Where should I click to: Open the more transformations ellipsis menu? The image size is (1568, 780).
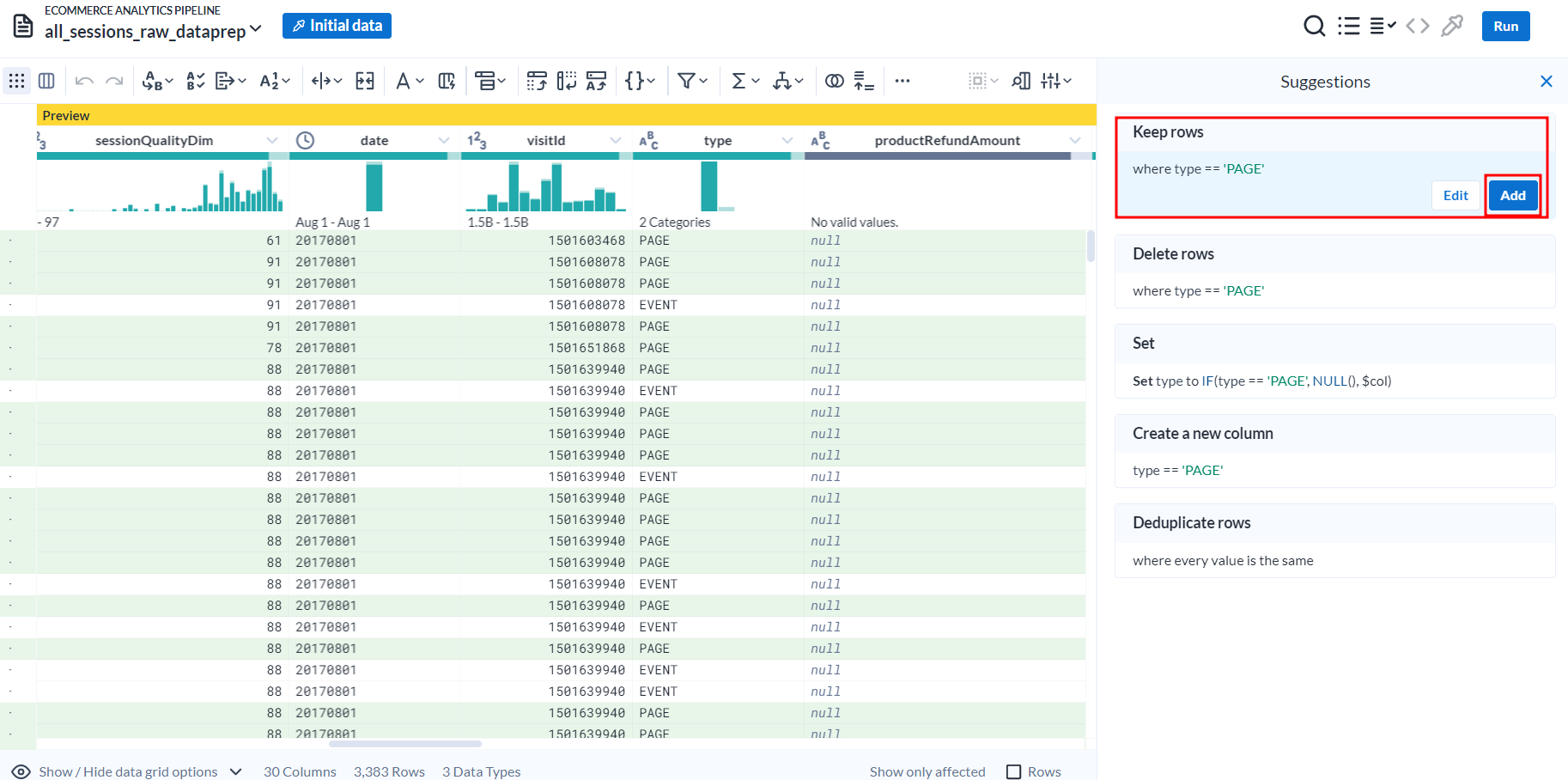(x=903, y=81)
